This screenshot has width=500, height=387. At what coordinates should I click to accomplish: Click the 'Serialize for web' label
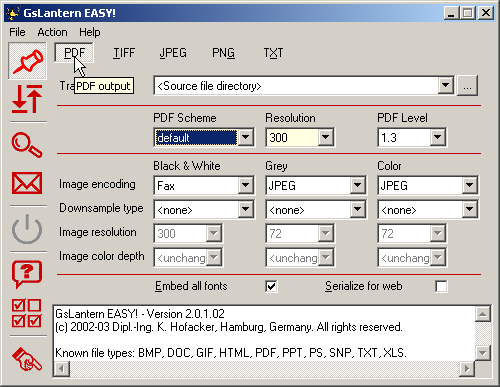point(364,286)
